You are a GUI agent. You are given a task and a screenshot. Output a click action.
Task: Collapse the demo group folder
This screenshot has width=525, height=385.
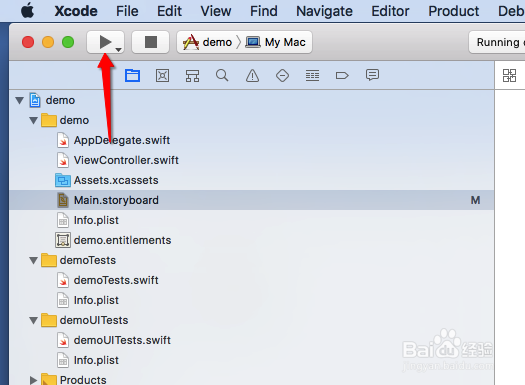[33, 121]
